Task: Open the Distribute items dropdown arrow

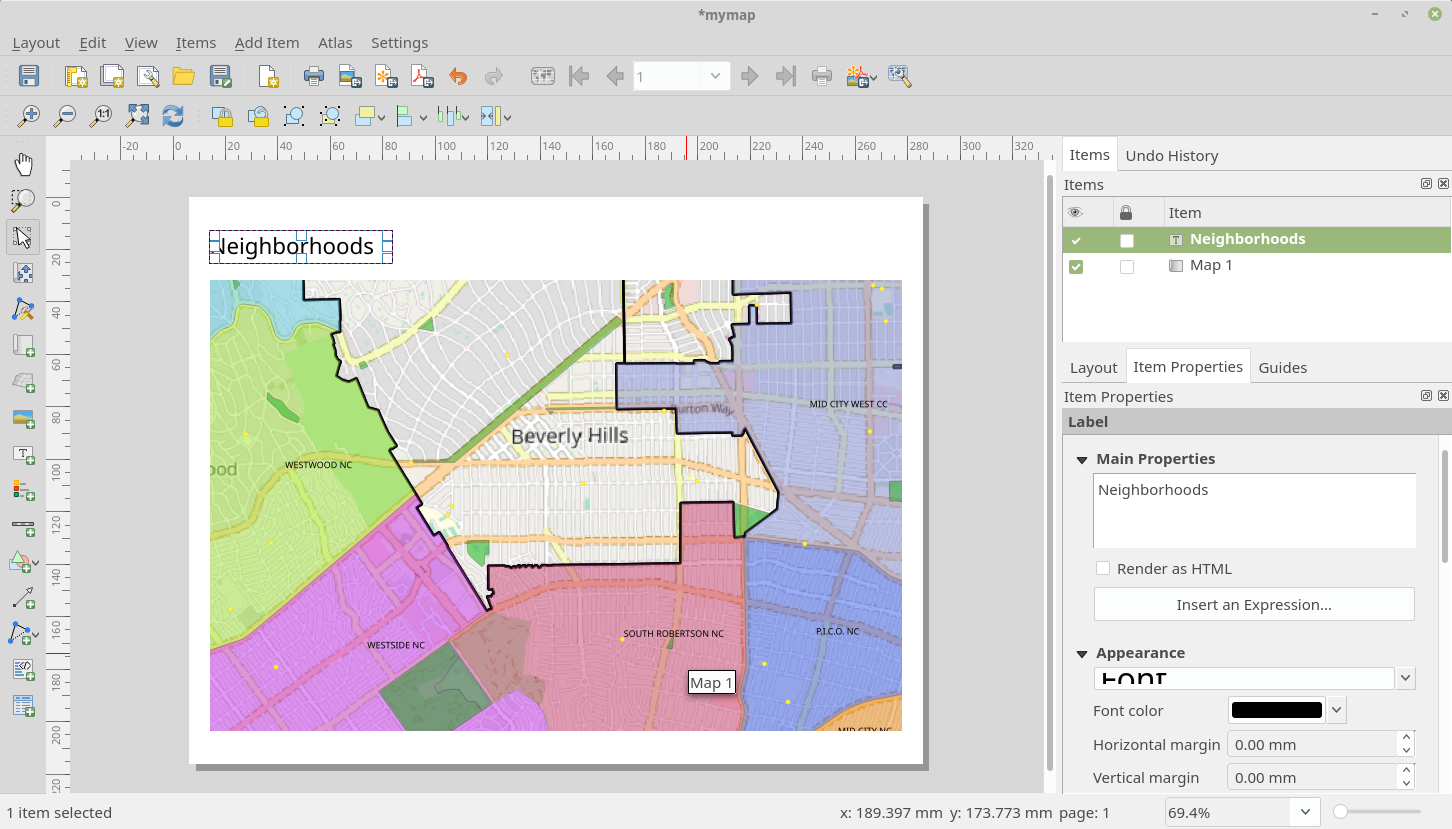Action: [465, 118]
